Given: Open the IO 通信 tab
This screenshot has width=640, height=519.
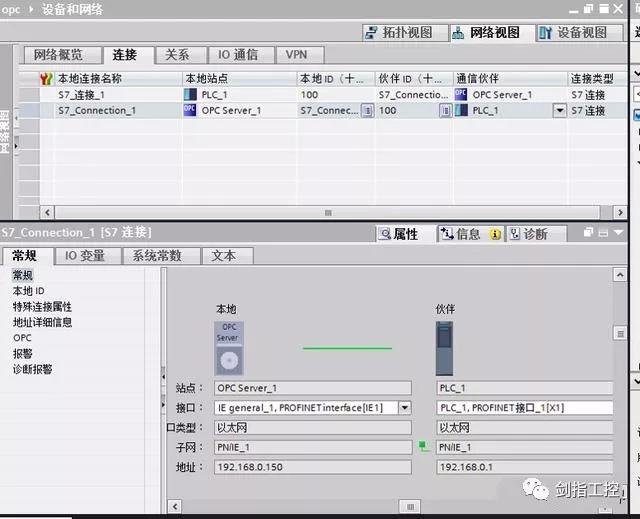Looking at the screenshot, I should (237, 55).
